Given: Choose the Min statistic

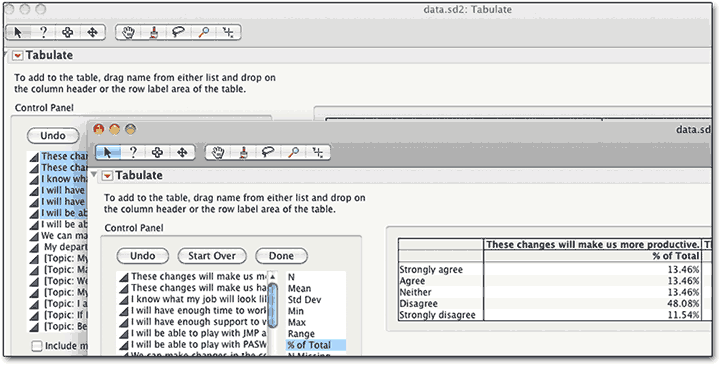Looking at the screenshot, I should click(295, 311).
